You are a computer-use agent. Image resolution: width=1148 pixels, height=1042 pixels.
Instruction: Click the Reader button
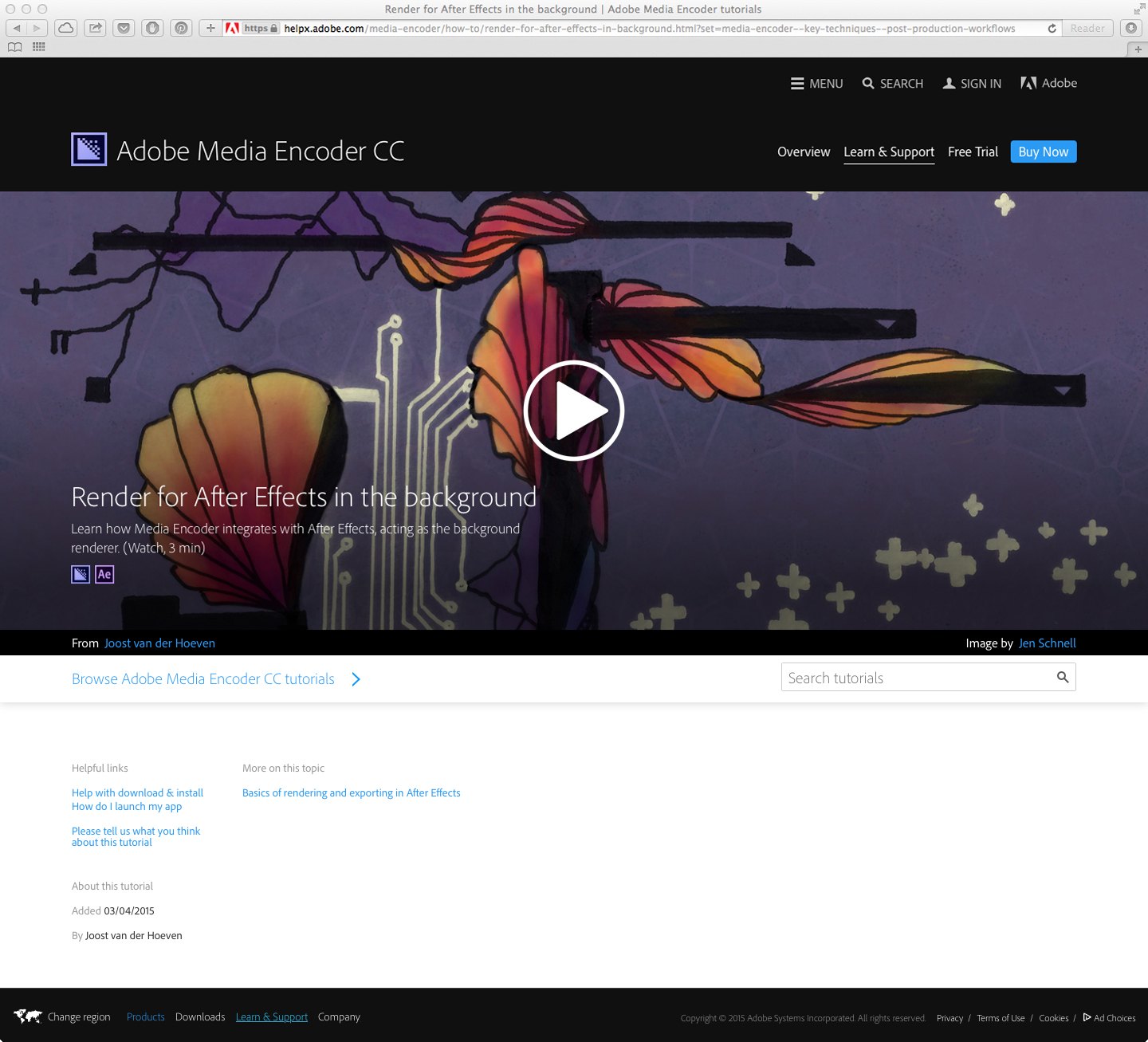(1087, 28)
